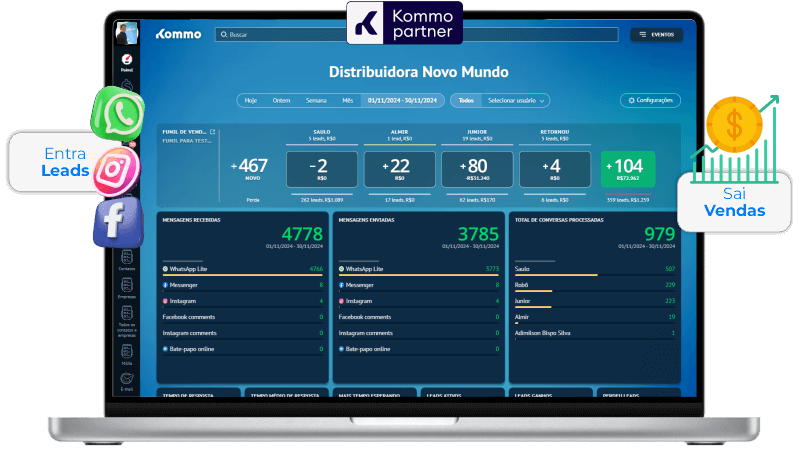This screenshot has width=800, height=458.
Task: Click the user profile avatar
Action: 126,34
